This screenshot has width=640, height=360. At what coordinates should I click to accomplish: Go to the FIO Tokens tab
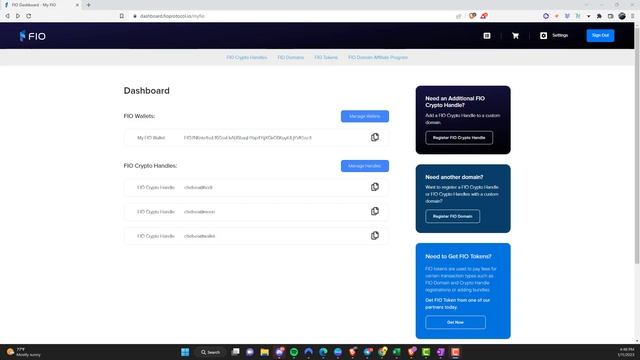click(x=326, y=58)
